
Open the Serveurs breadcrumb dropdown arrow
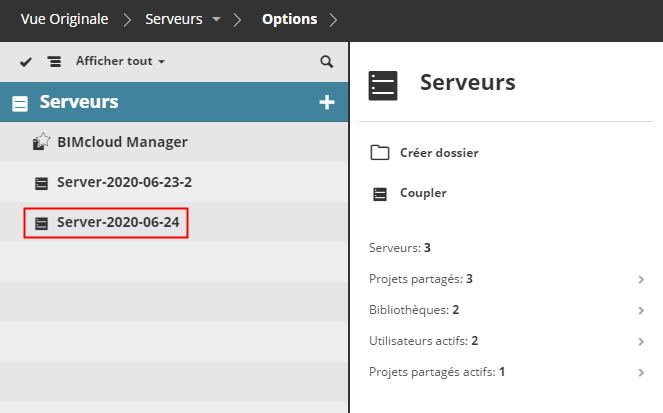[216, 20]
